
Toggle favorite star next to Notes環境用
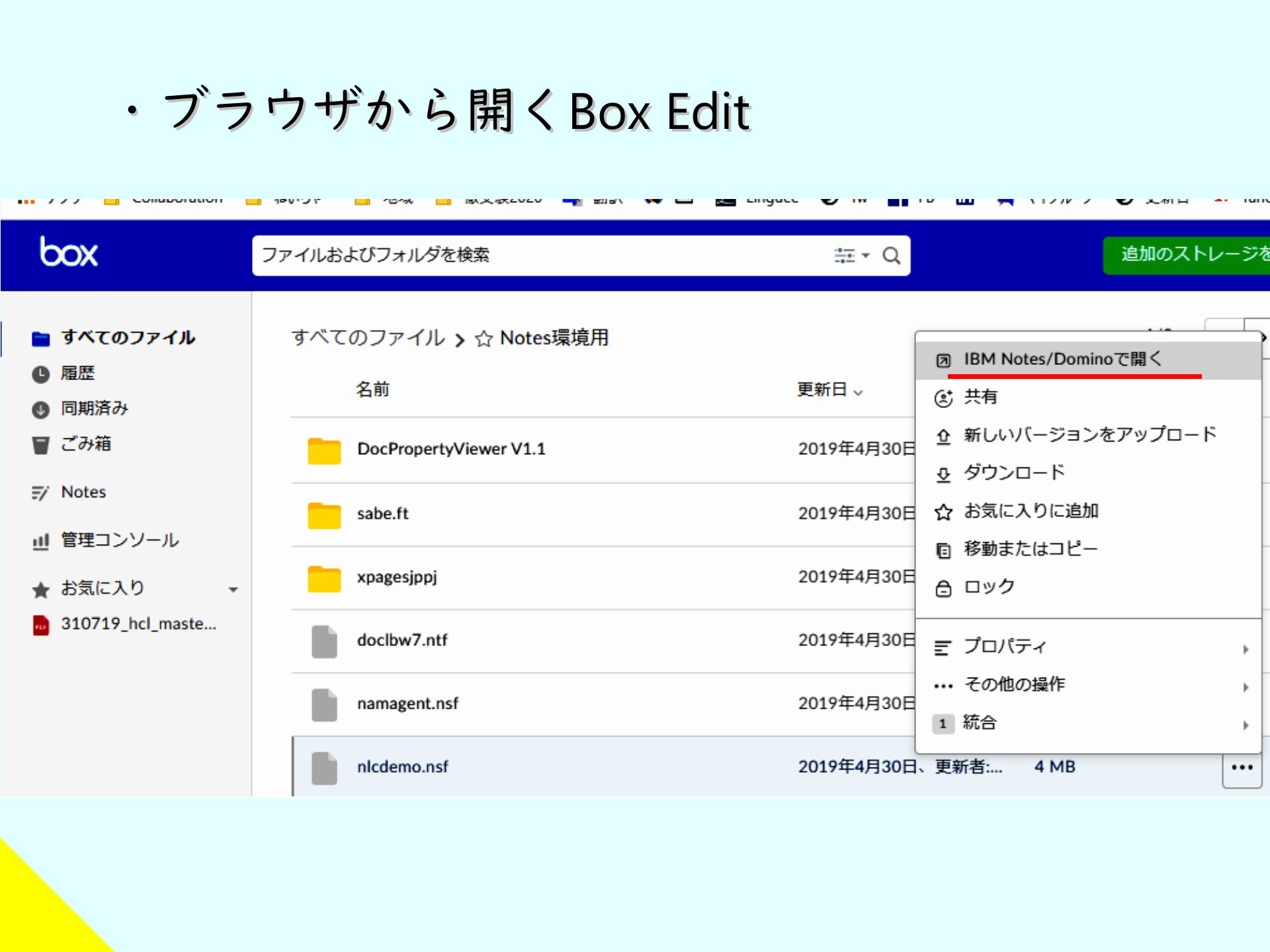tap(484, 339)
